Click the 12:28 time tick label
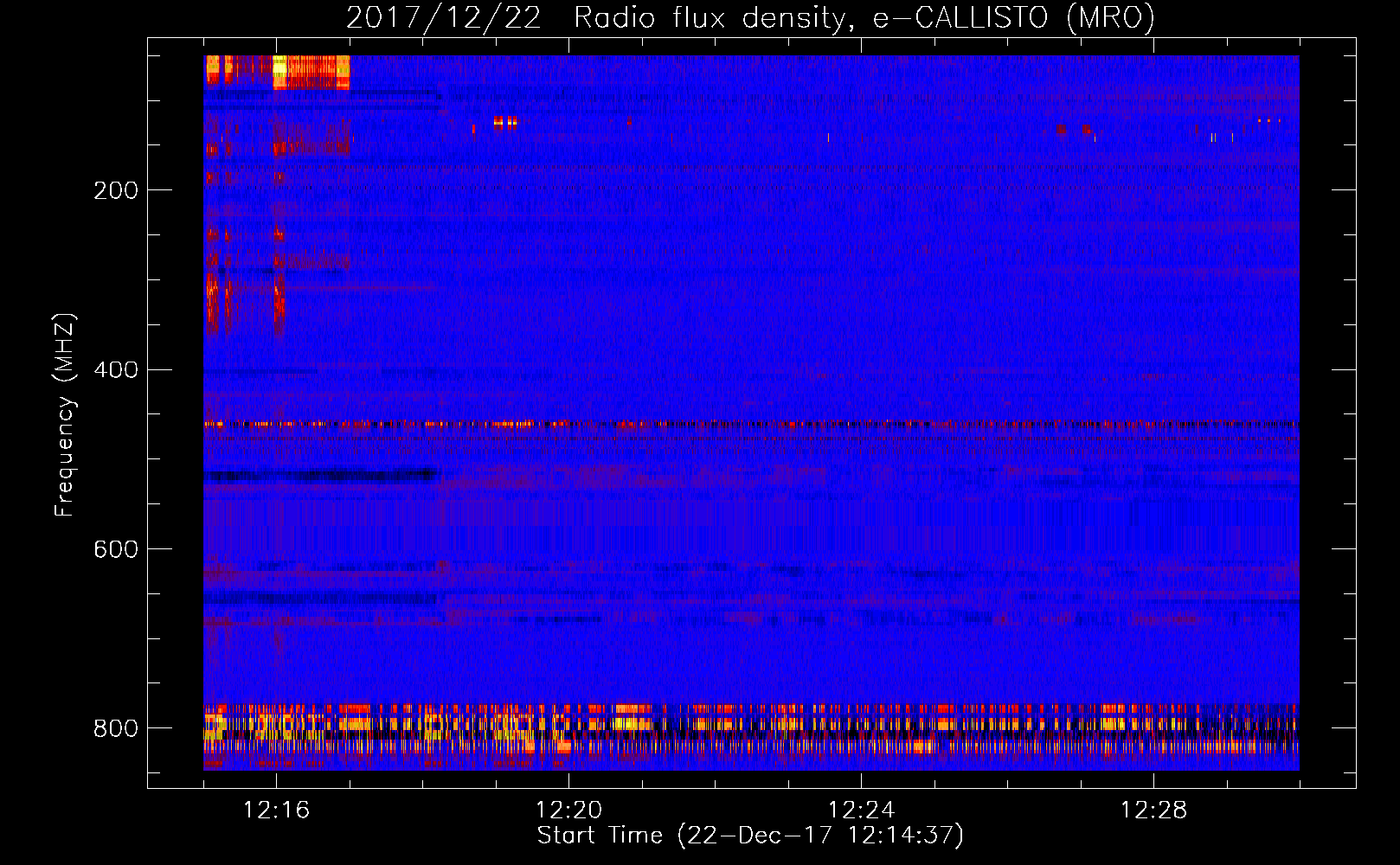Screen dimensions: 1400x865 (x=1153, y=811)
